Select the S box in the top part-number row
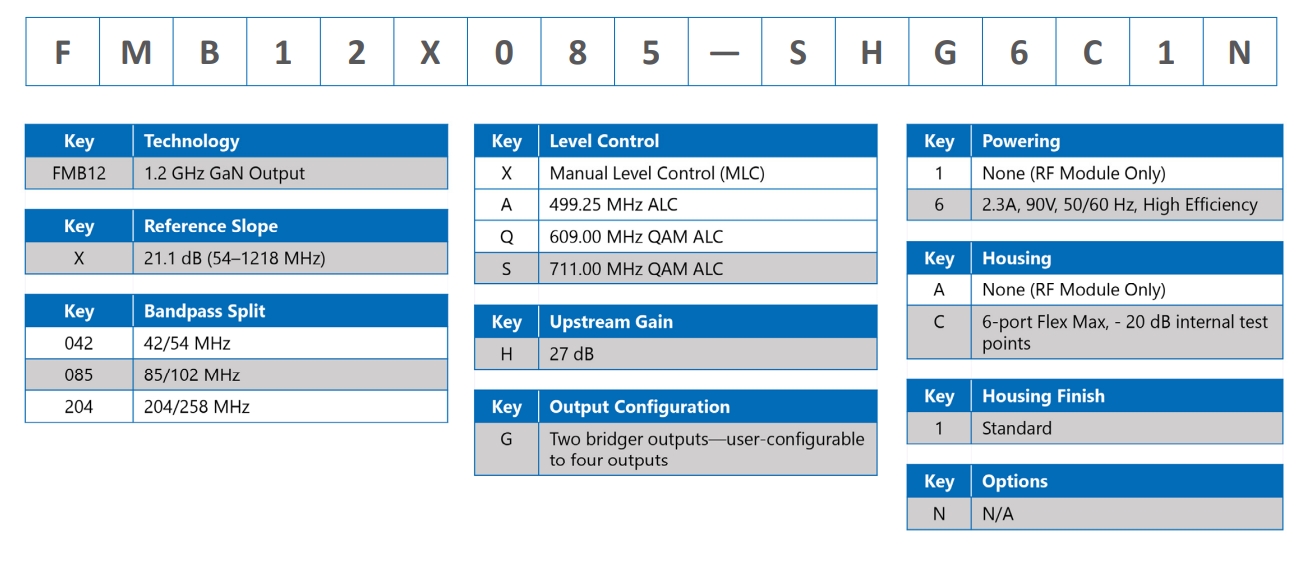1311x576 pixels. pos(798,51)
